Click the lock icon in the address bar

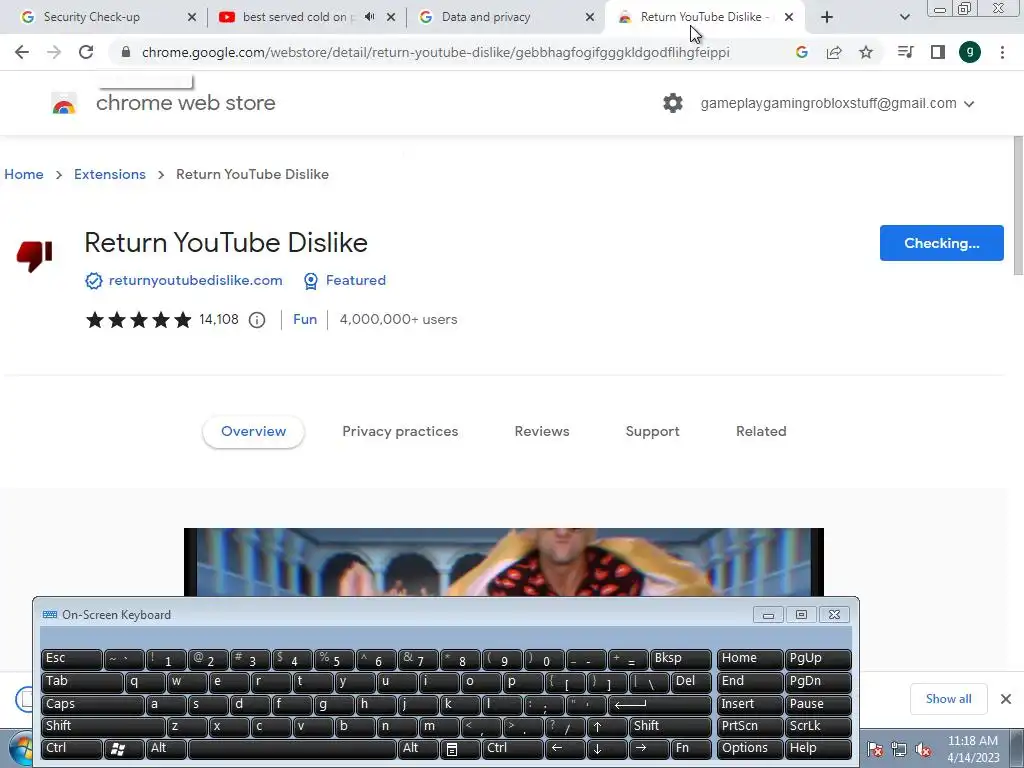126,52
